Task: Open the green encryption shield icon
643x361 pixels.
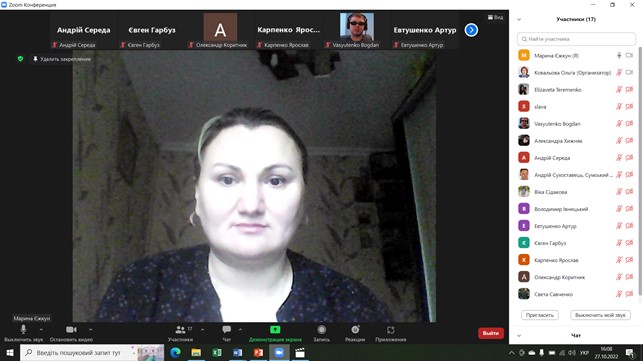Action: pos(20,59)
